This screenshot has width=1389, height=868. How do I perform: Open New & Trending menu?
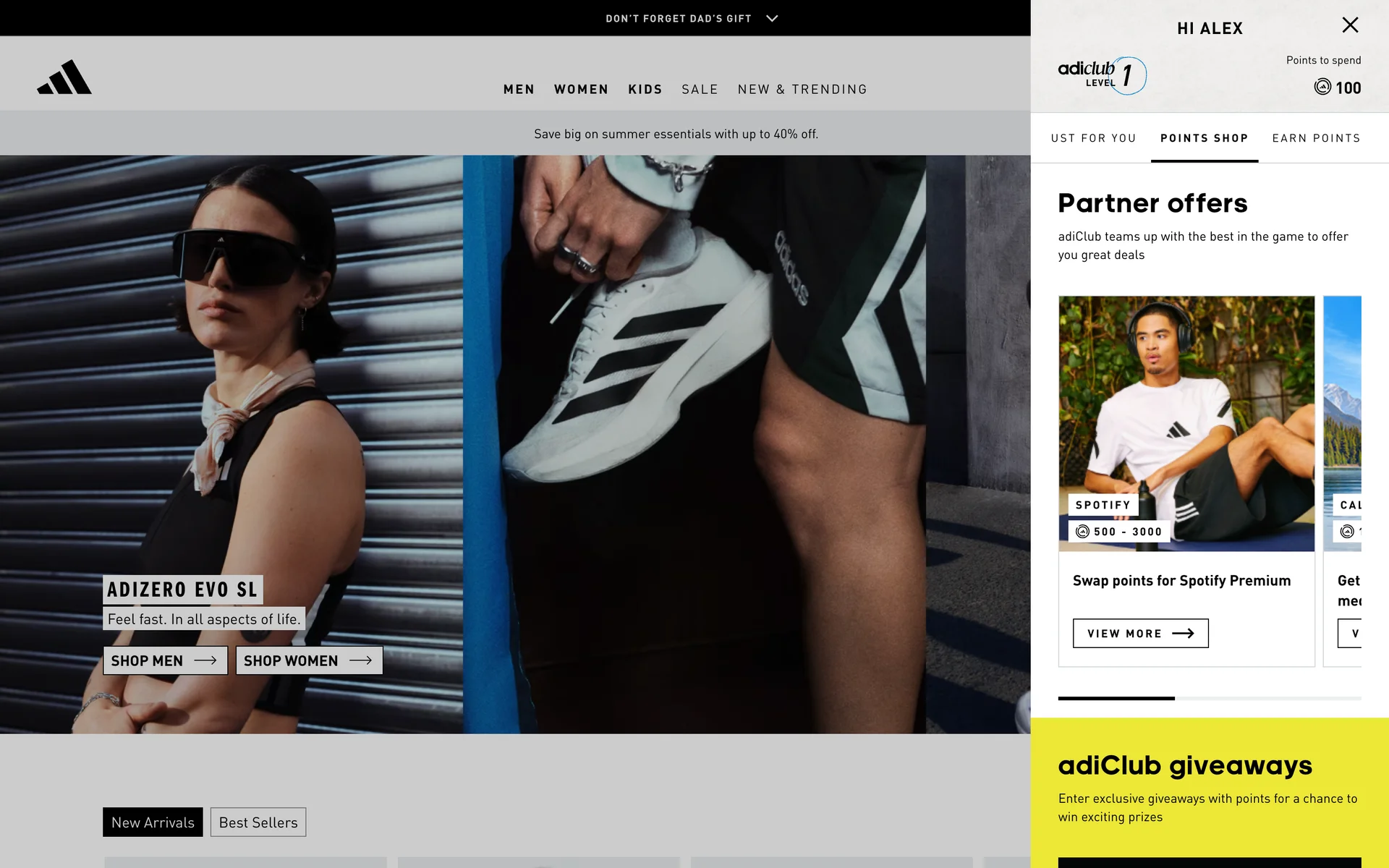click(802, 89)
